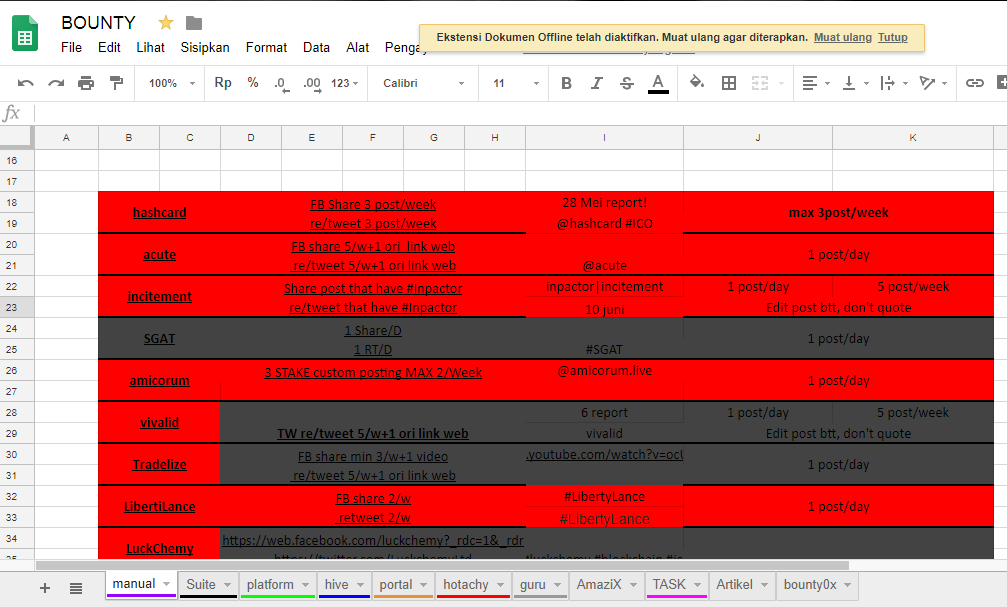This screenshot has width=1007, height=607.
Task: Expand the merge cells options arrow
Action: [x=781, y=84]
